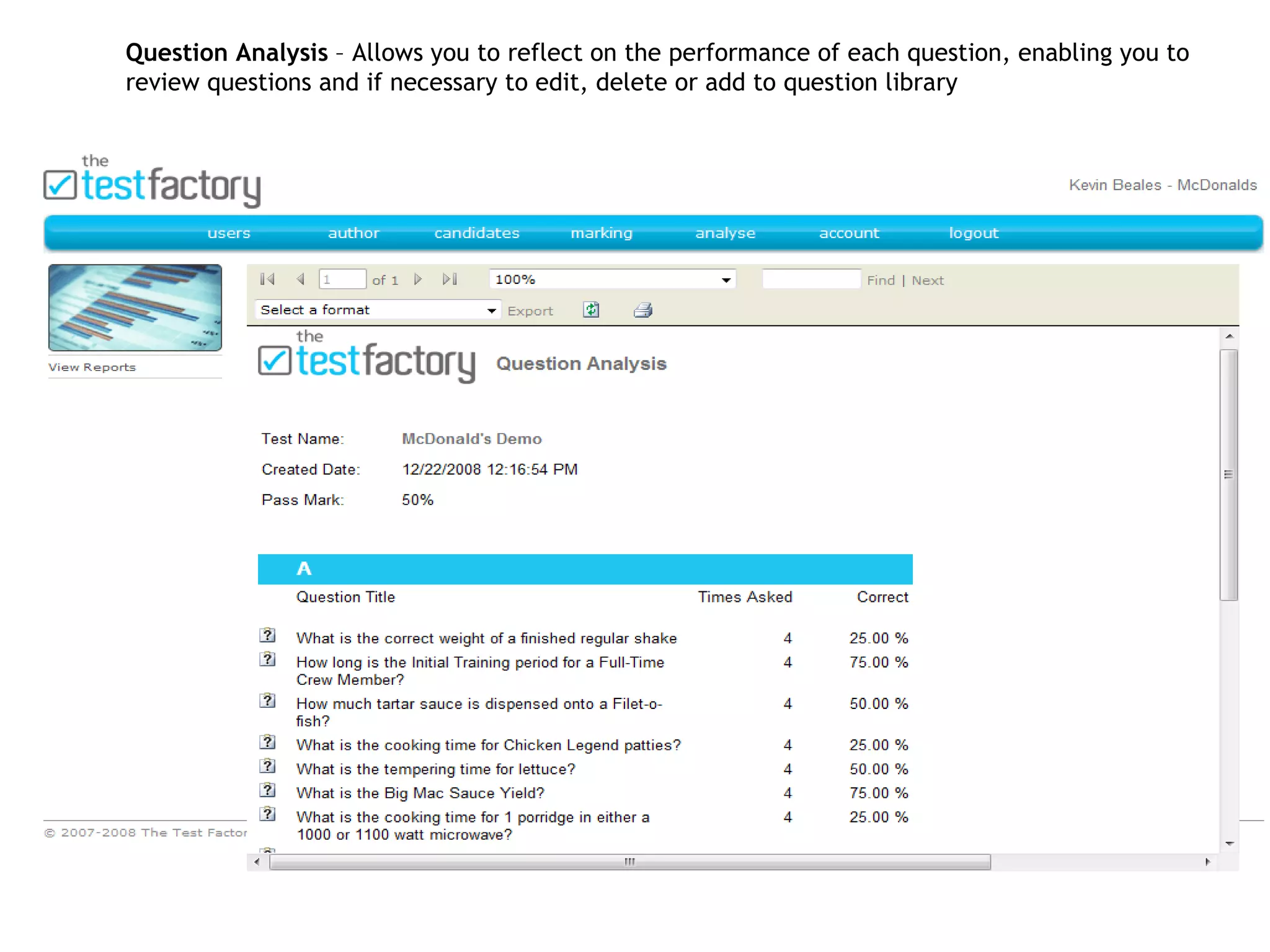Image resolution: width=1270 pixels, height=952 pixels.
Task: Click the find text search field
Action: pyautogui.click(x=811, y=279)
